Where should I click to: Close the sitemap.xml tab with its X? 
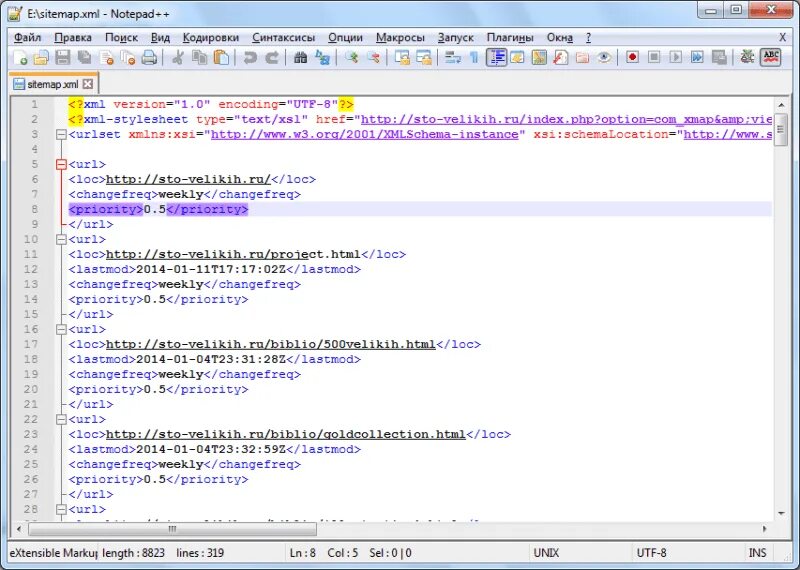88,84
